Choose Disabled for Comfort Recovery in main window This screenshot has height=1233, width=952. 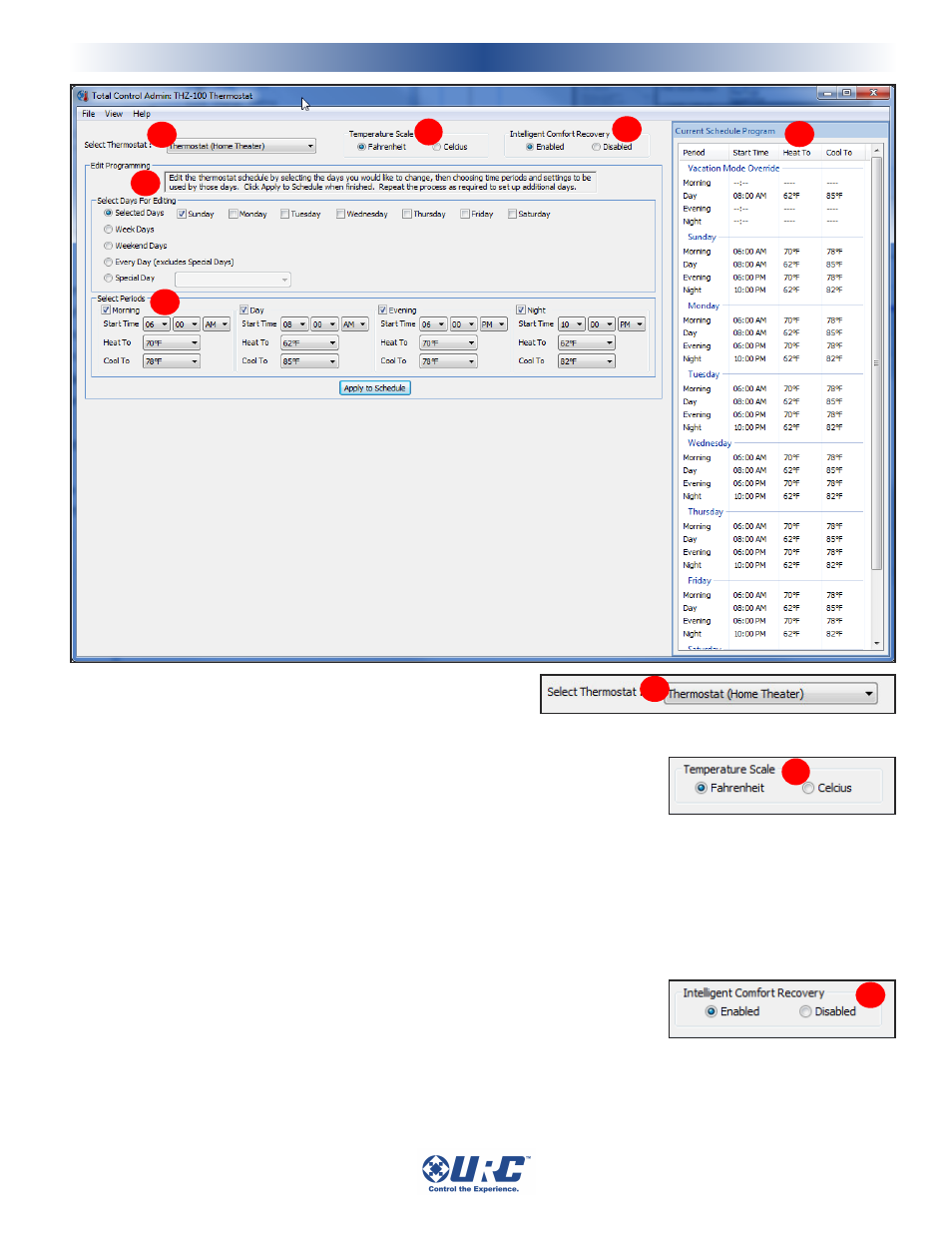click(596, 147)
